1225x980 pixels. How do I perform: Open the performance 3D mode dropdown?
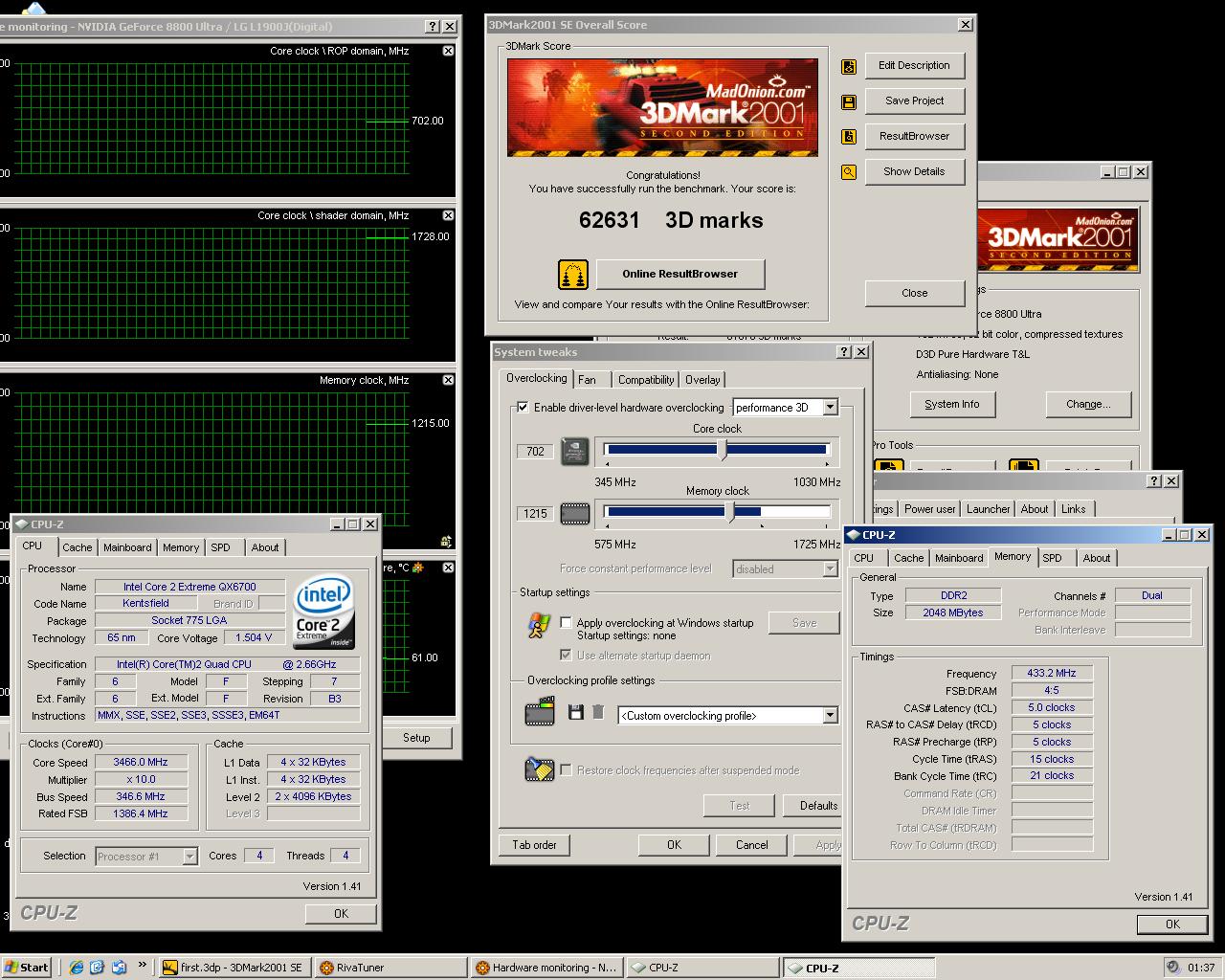830,407
